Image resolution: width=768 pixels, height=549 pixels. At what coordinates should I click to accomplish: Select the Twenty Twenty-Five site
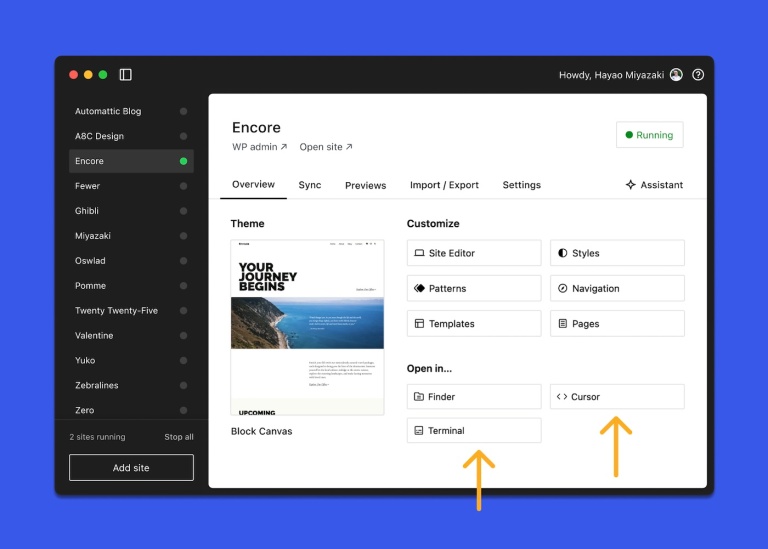(x=131, y=310)
